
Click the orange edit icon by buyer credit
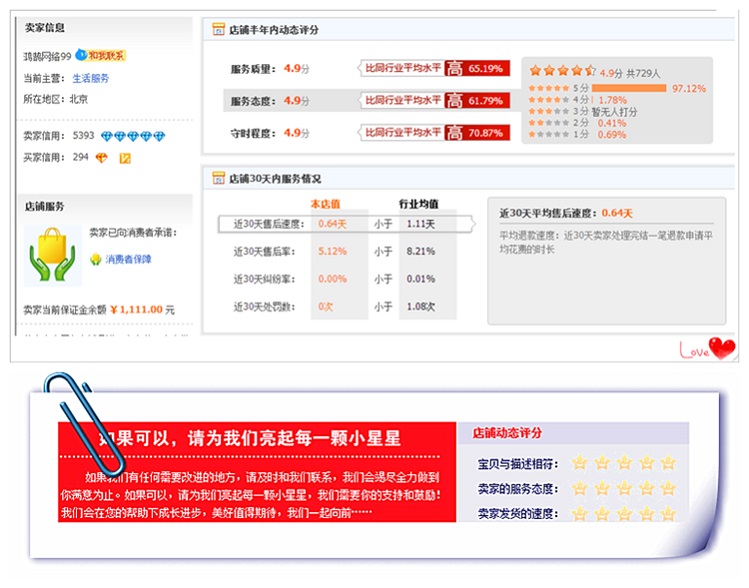tap(125, 158)
